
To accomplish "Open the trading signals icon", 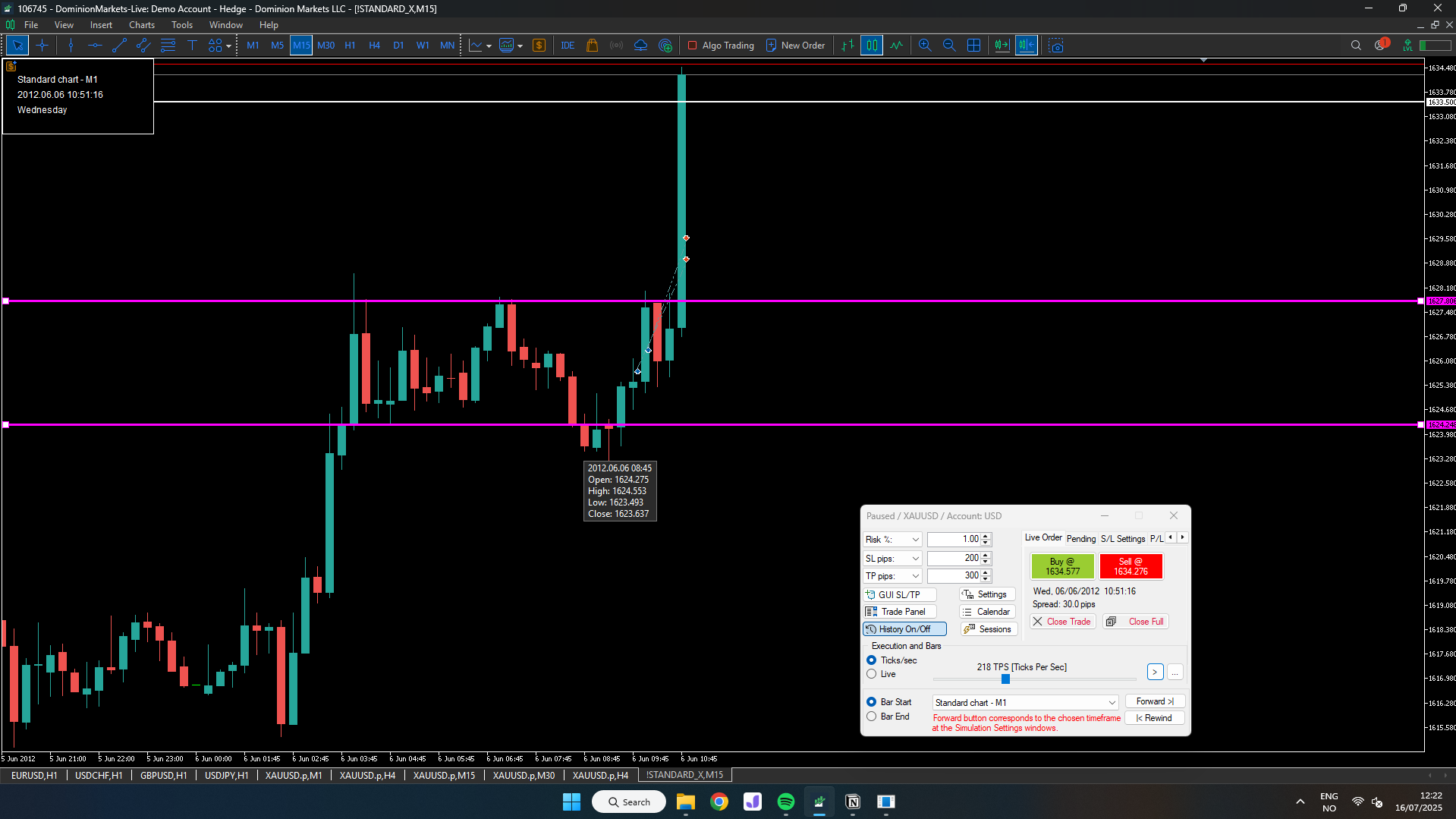I will (x=616, y=46).
